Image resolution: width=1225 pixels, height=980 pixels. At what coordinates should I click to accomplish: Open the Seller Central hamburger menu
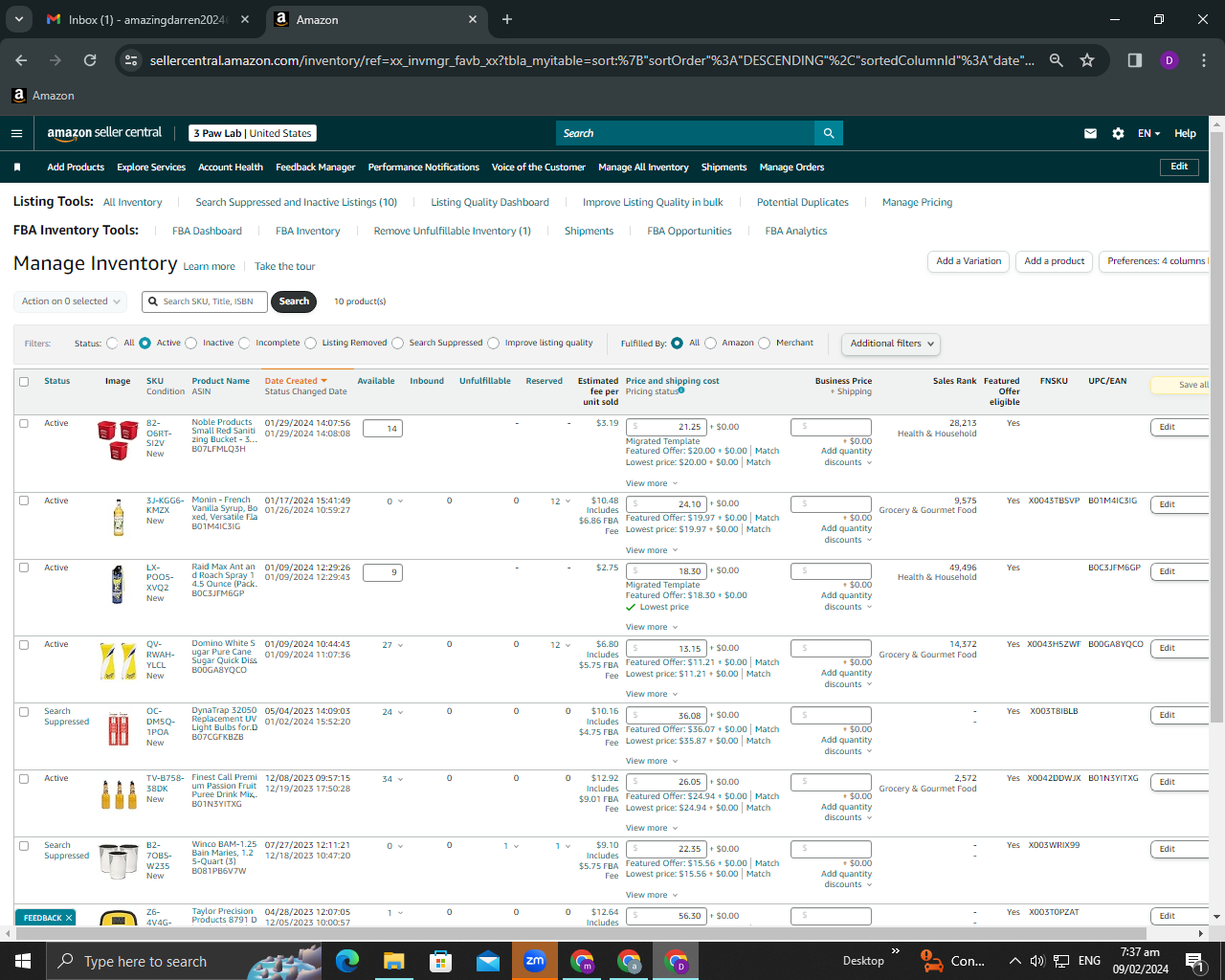[16, 133]
